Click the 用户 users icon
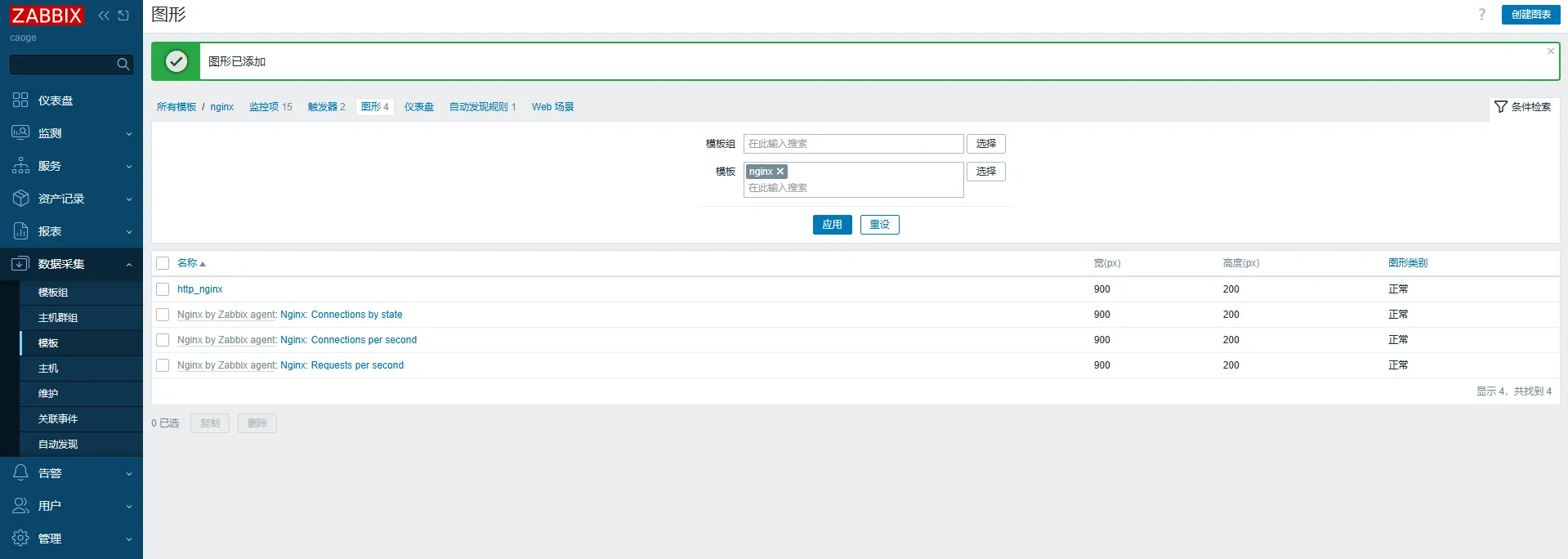 pyautogui.click(x=20, y=505)
